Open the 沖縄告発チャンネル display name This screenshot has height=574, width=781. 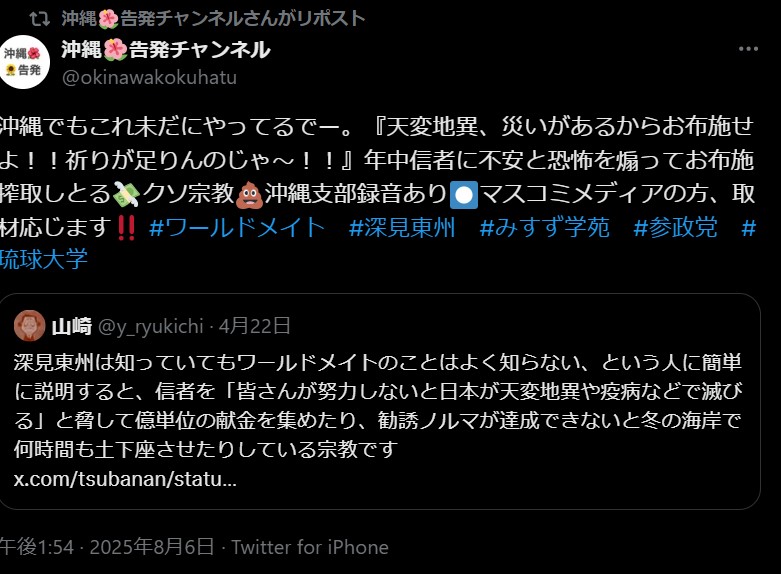(166, 49)
